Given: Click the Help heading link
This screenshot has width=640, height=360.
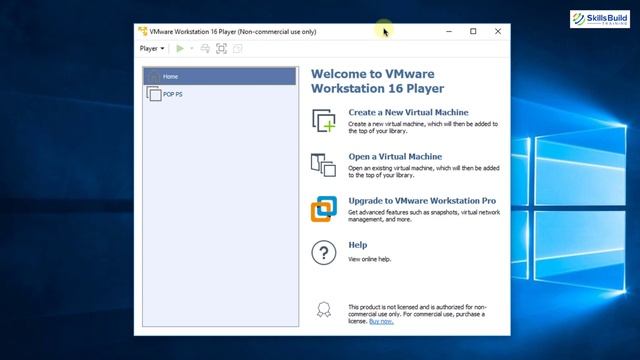Looking at the screenshot, I should [358, 245].
